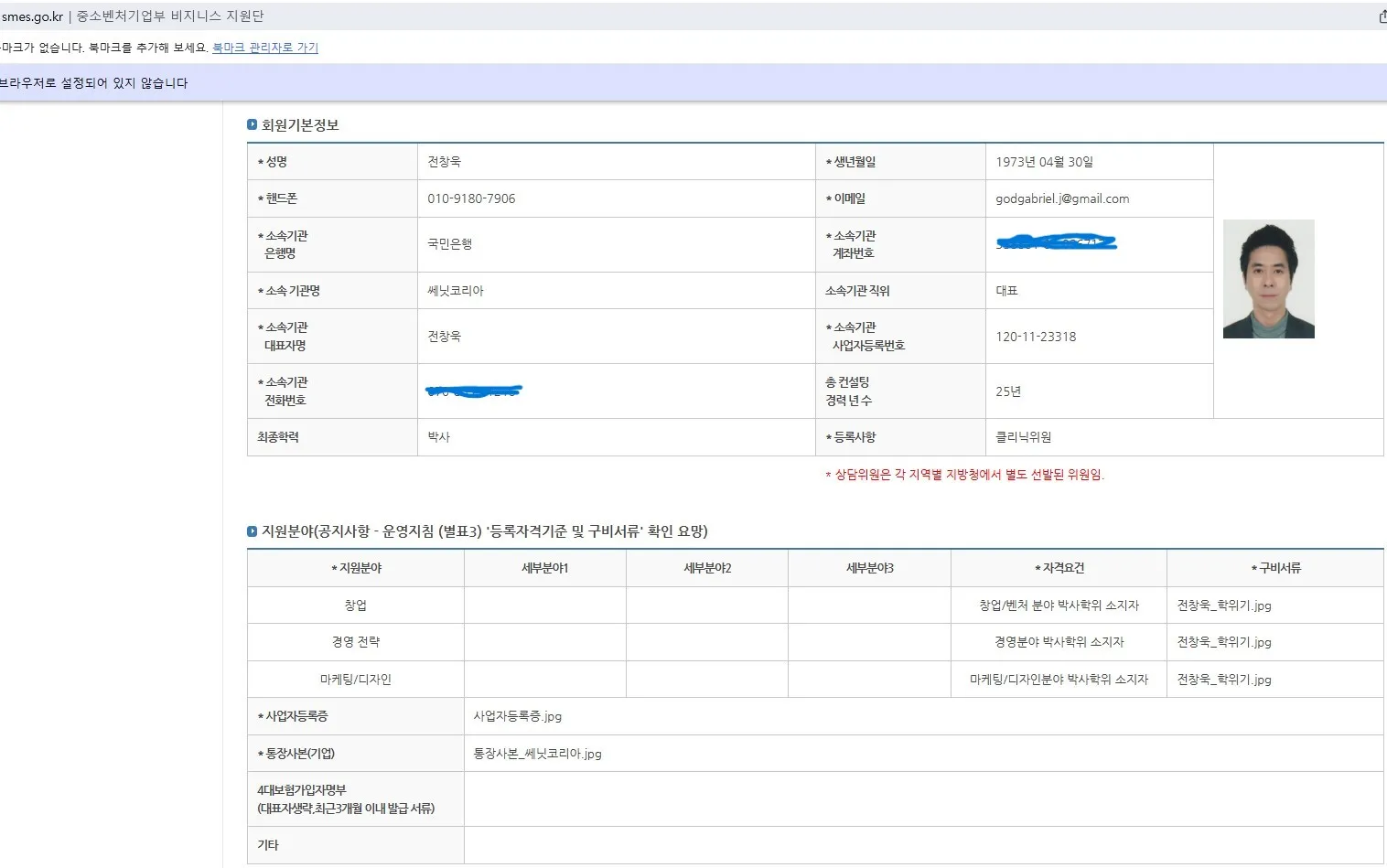The image size is (1387, 868).
Task: Click the red 상담위원 notice text
Action: 963,475
